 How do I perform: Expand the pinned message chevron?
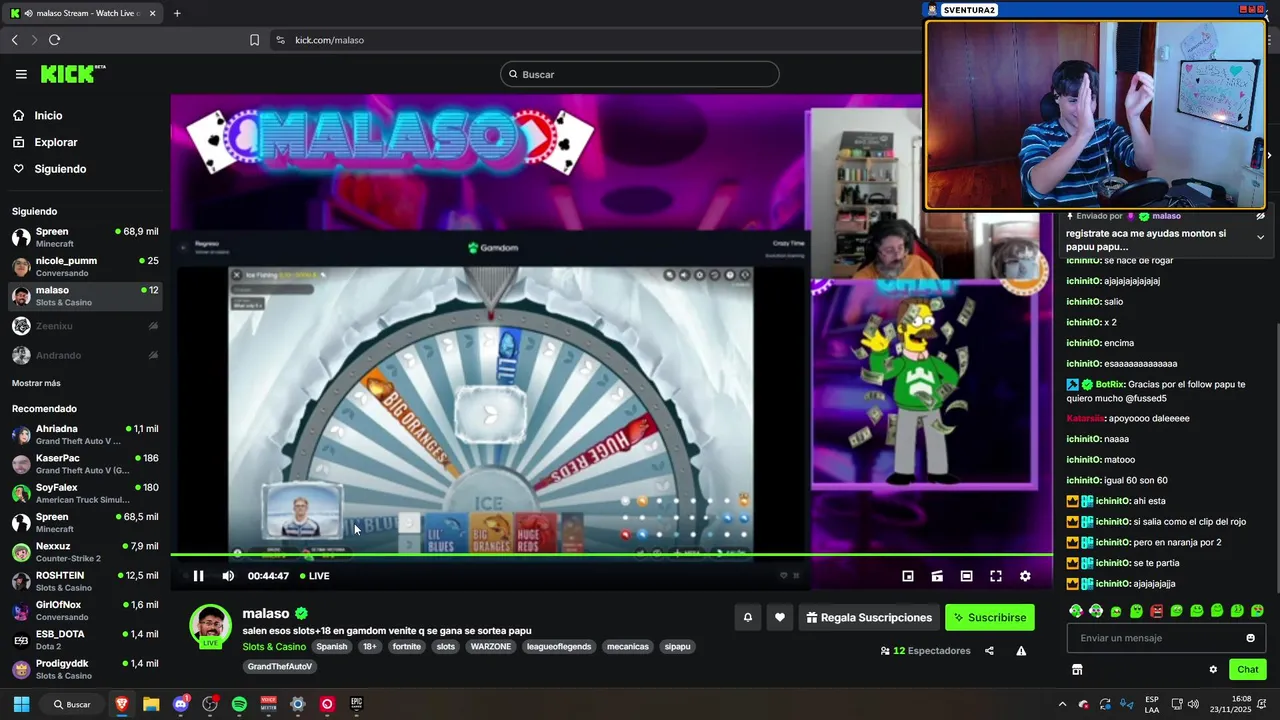tap(1260, 237)
